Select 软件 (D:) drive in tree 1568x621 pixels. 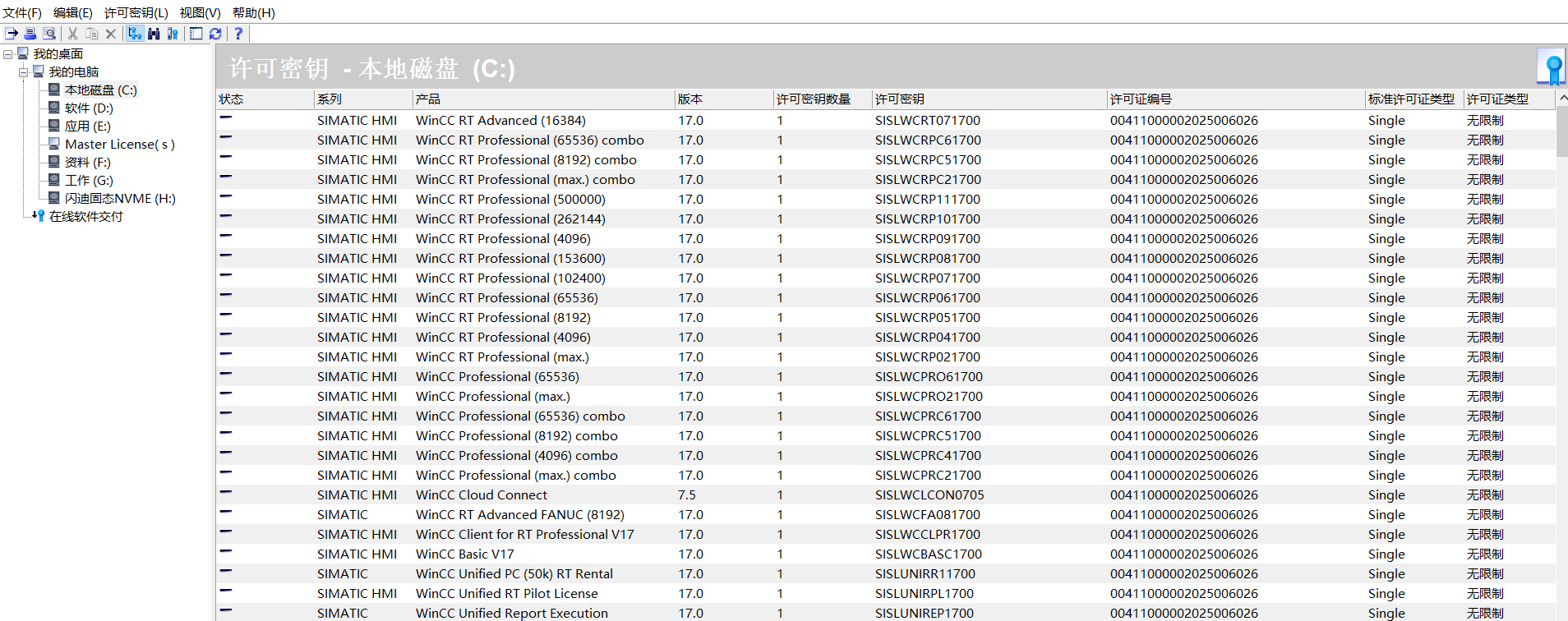pos(89,108)
